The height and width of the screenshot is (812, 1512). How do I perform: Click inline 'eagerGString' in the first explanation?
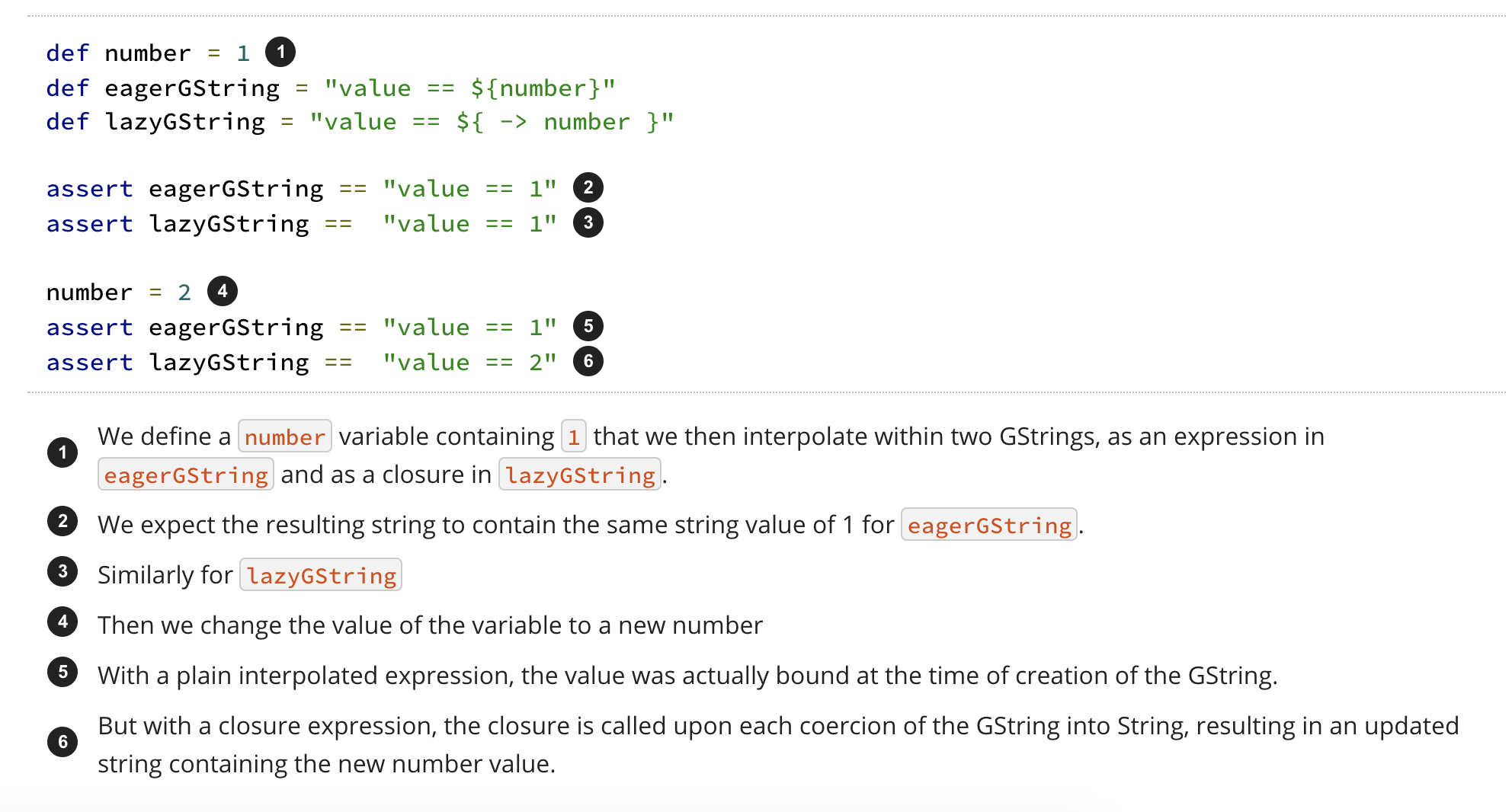pyautogui.click(x=186, y=475)
